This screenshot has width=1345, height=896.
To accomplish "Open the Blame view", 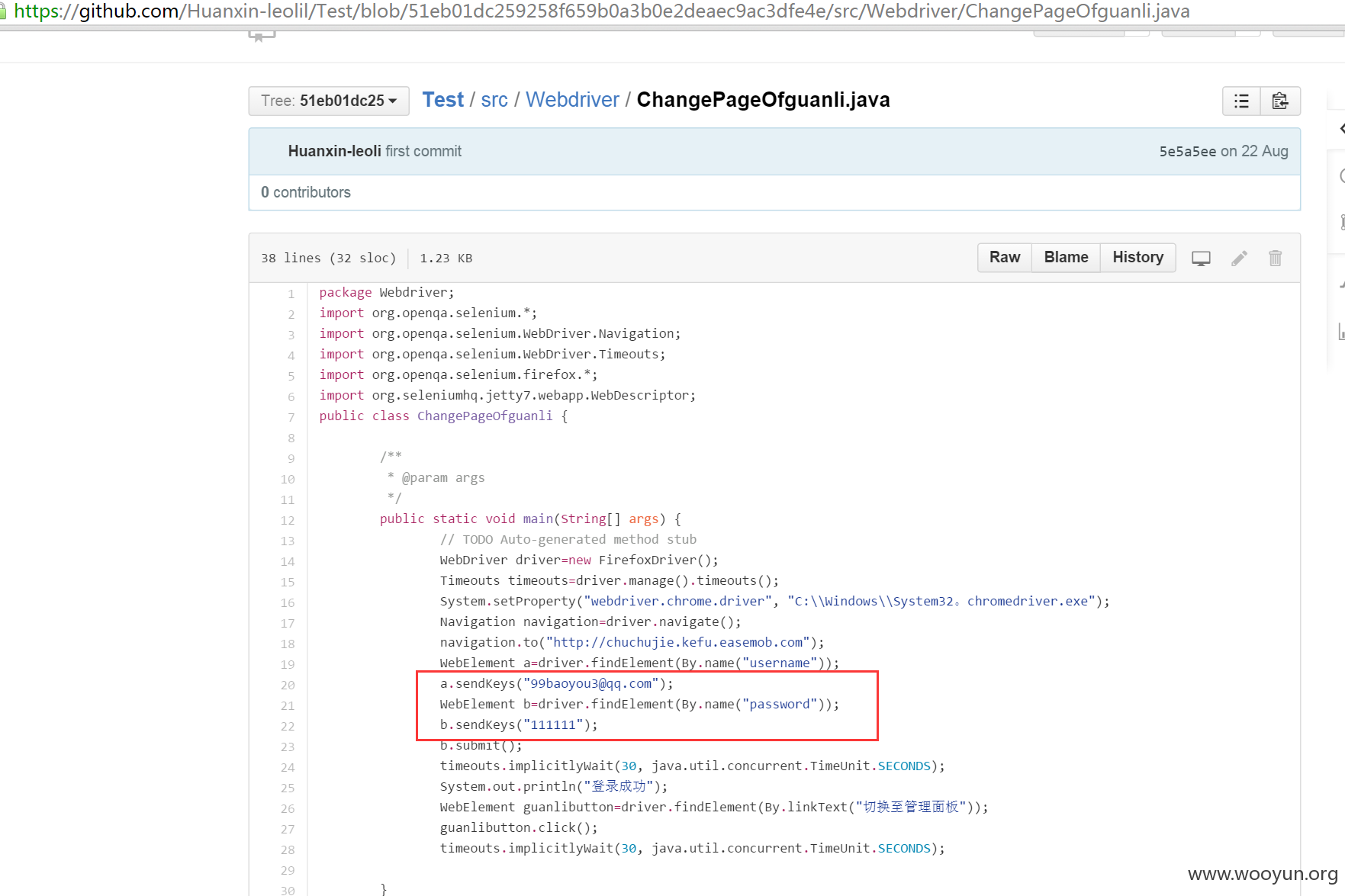I will pyautogui.click(x=1066, y=258).
